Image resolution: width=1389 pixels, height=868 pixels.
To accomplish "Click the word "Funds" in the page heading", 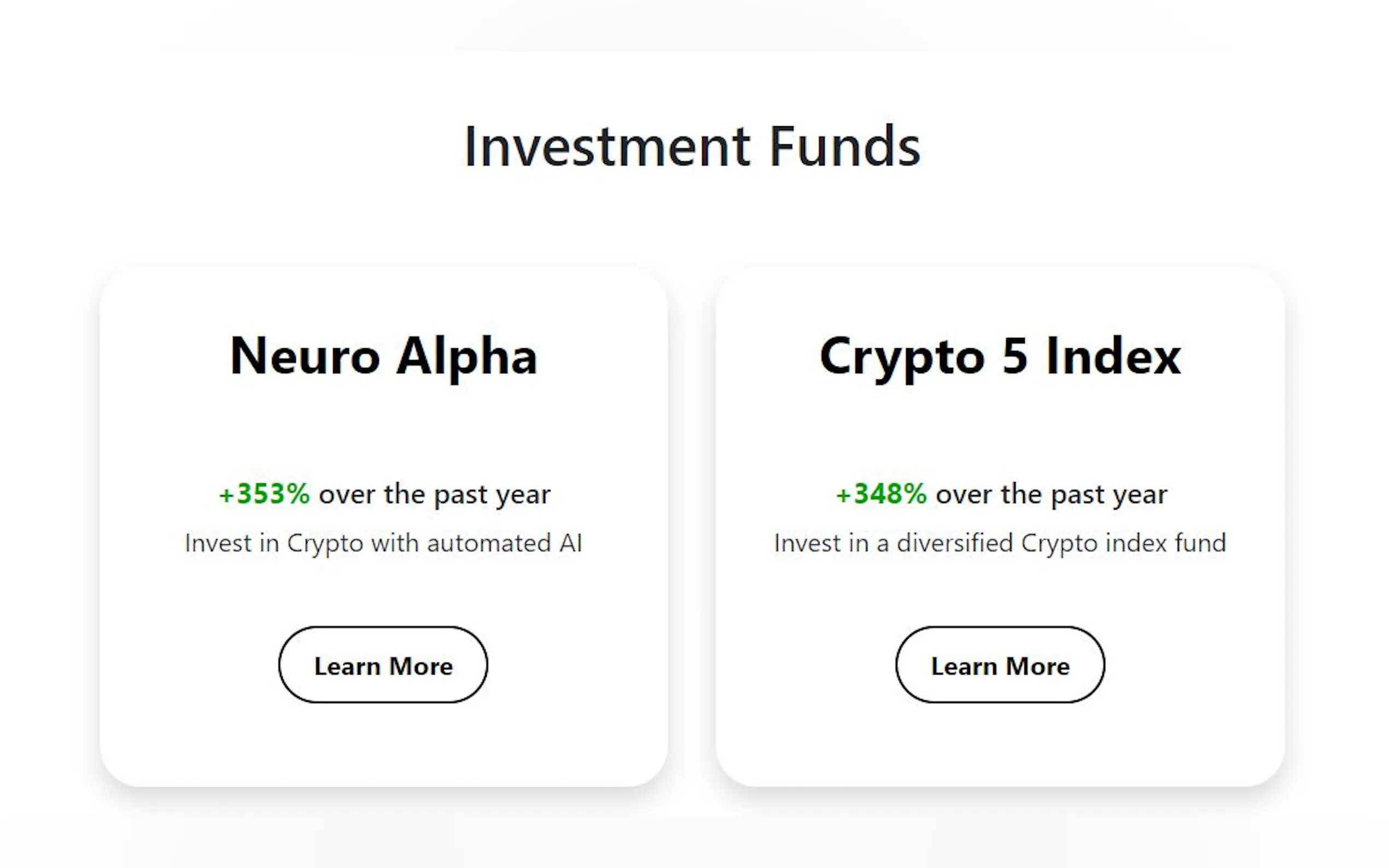I will 845,148.
